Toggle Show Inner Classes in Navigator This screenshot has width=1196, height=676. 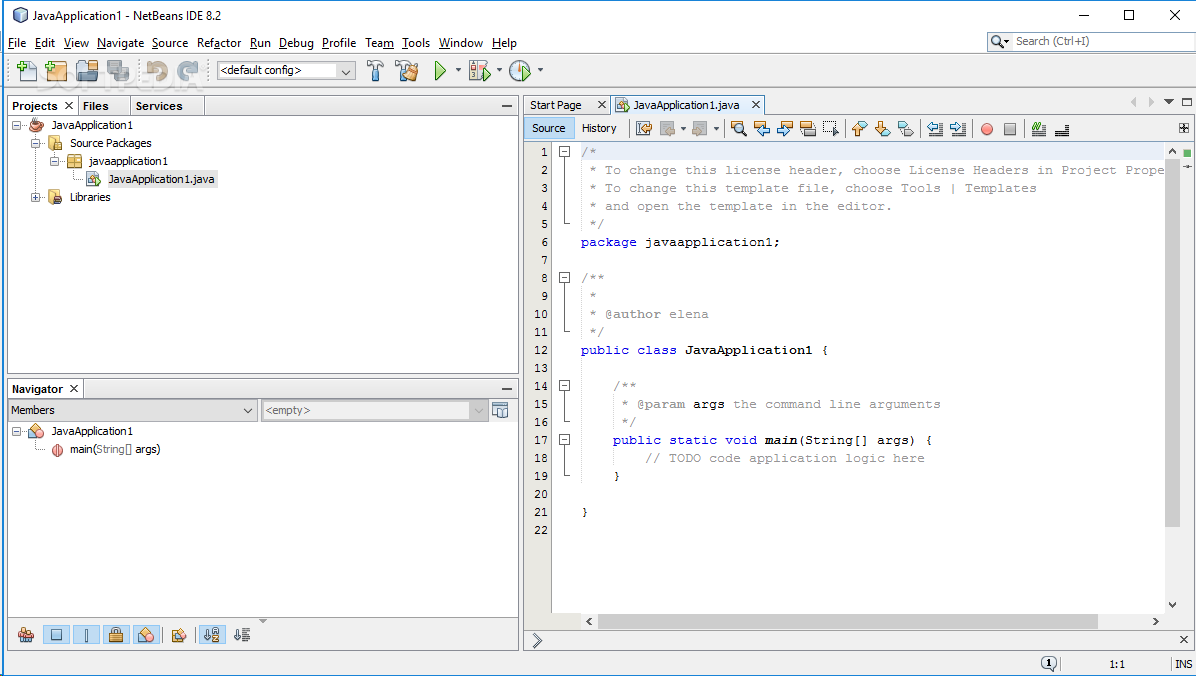pos(146,635)
